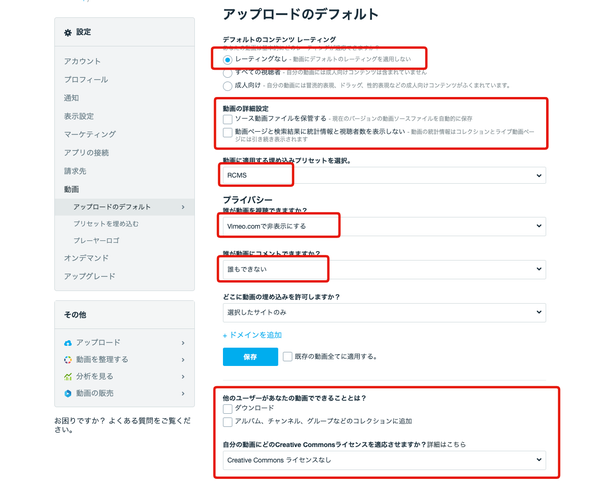Click アップロード link in その他 panel
Screen dimensions: 600x492
coord(98,342)
